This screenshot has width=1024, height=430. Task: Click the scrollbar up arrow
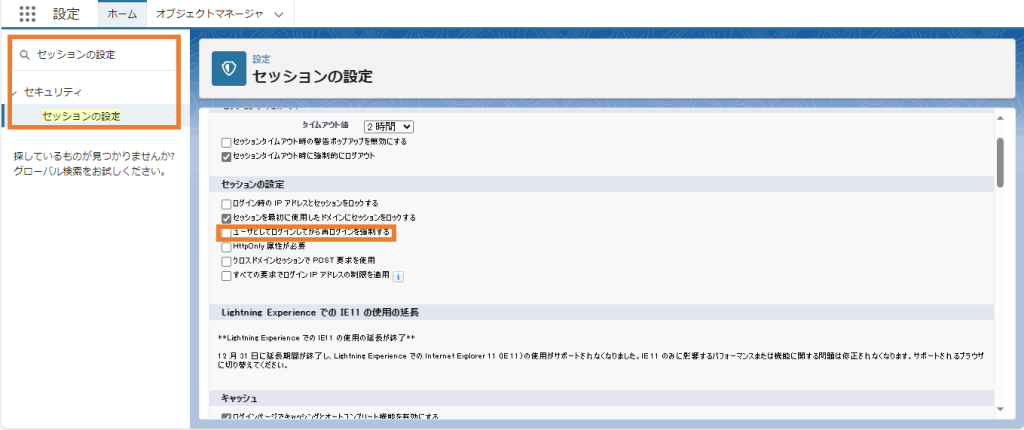tap(1000, 118)
